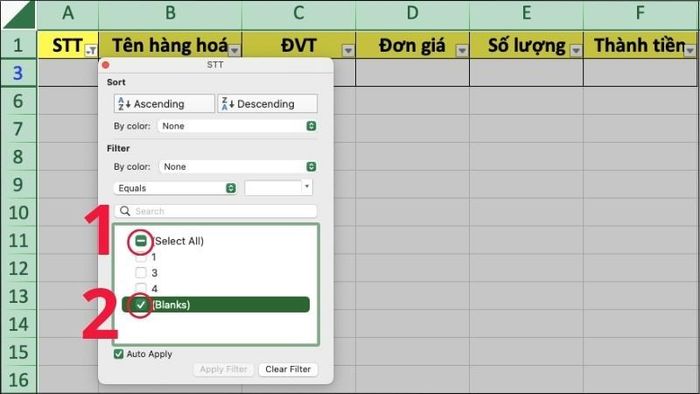Uncheck the (Blanks) checkbox

[x=141, y=305]
